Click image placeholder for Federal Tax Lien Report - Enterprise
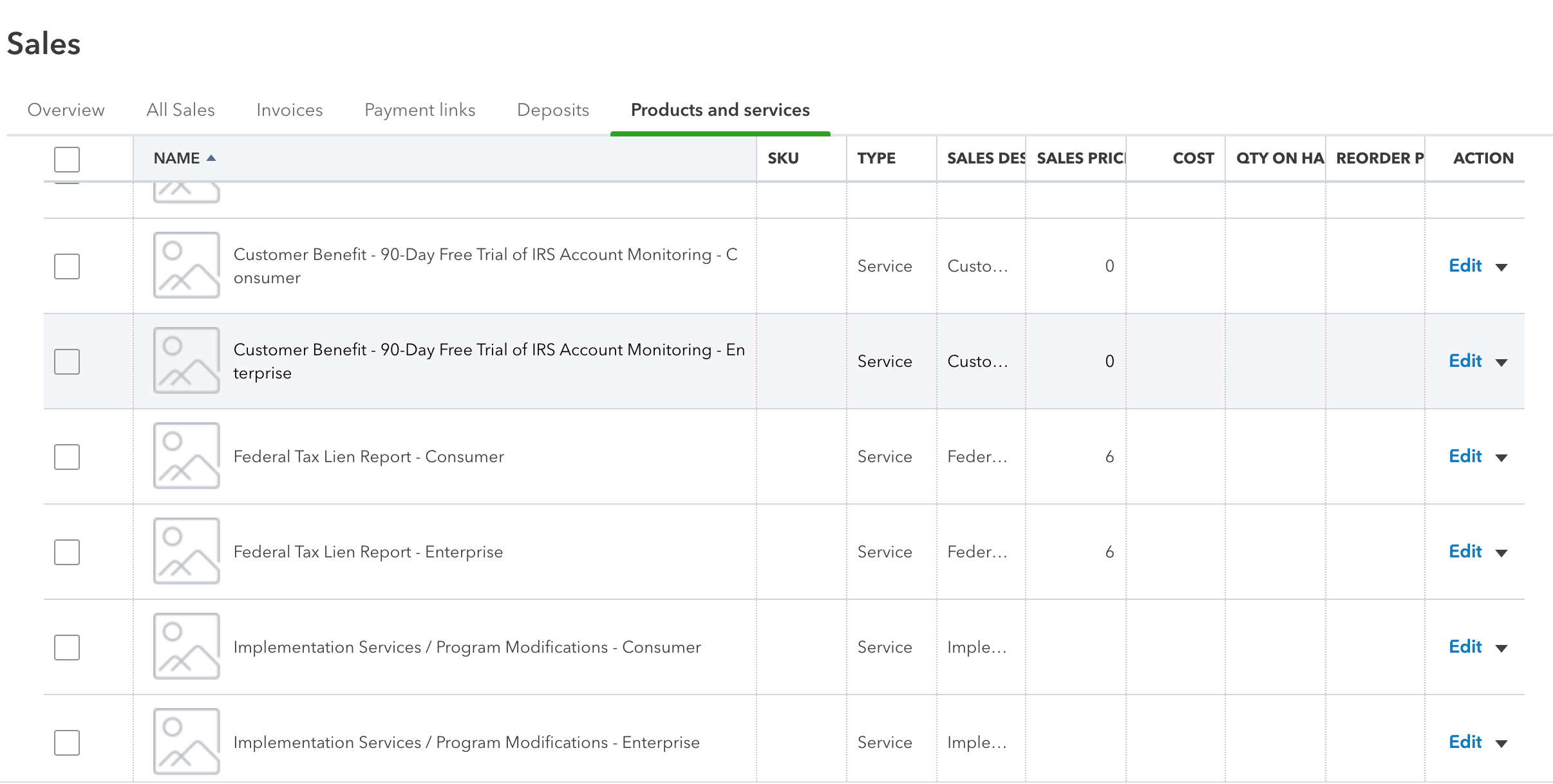This screenshot has width=1553, height=784. [x=186, y=551]
